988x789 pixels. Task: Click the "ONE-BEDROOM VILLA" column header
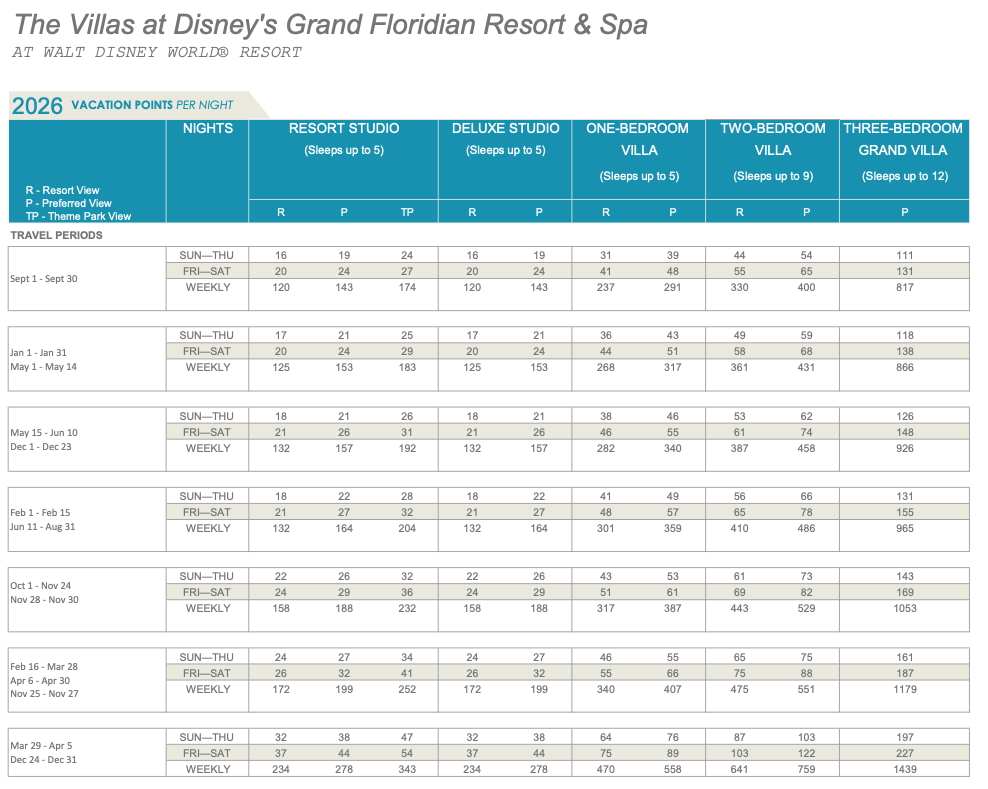(638, 139)
